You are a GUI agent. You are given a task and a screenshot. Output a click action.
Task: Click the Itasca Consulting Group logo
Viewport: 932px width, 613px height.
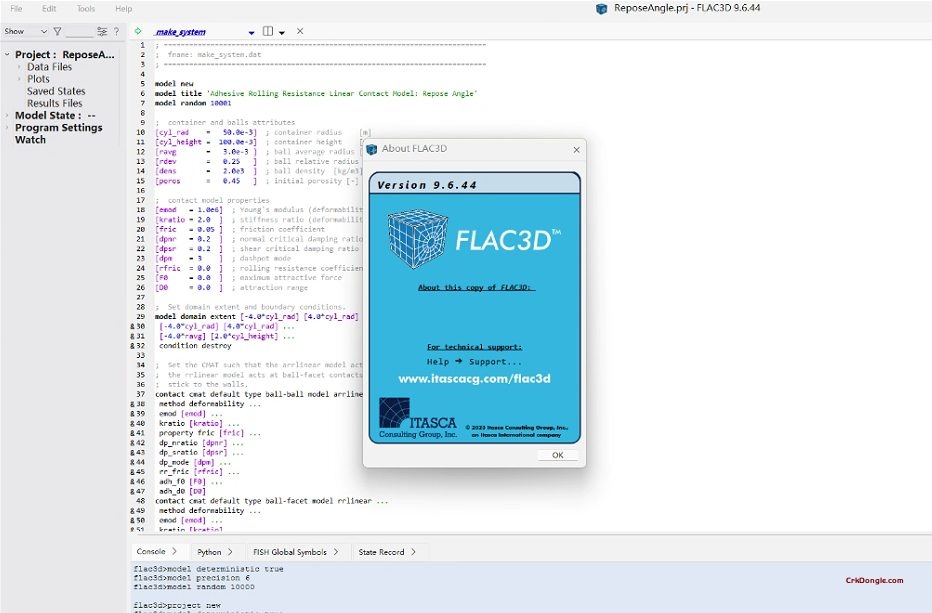[418, 418]
